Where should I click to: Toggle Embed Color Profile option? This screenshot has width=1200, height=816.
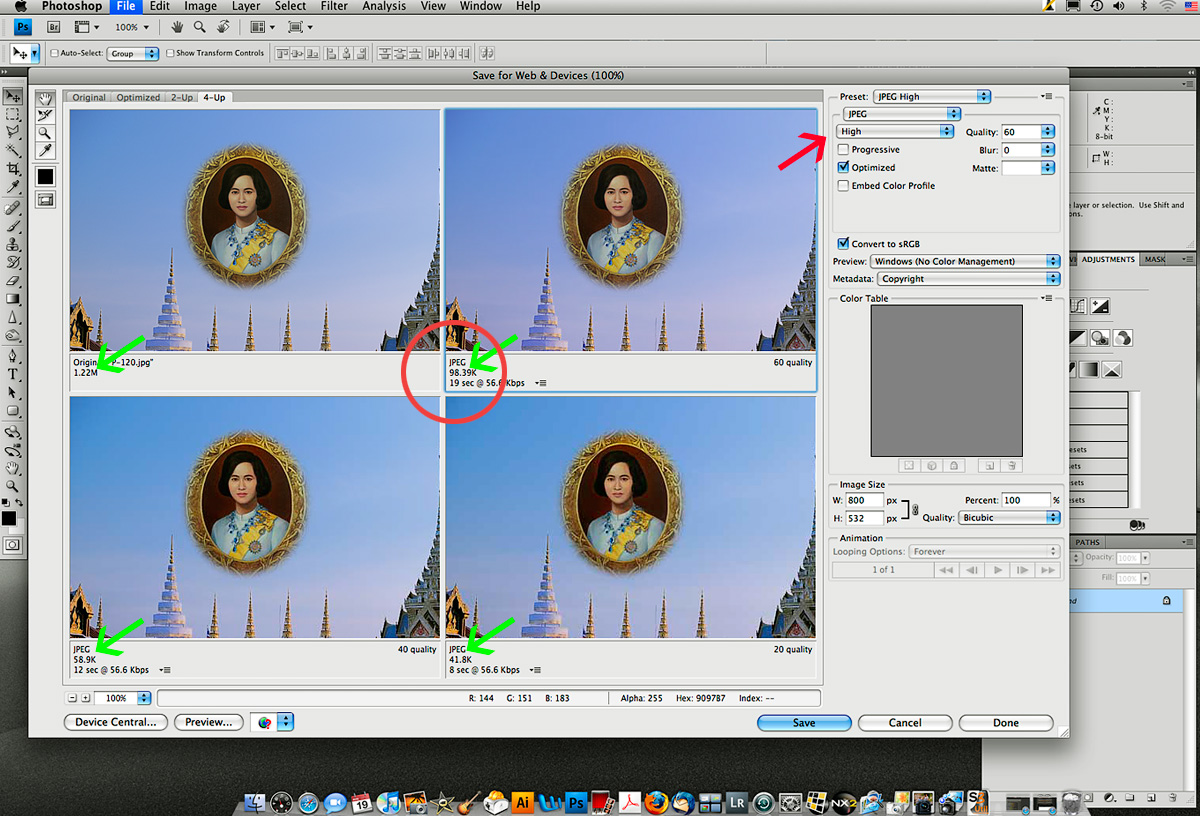pyautogui.click(x=844, y=186)
